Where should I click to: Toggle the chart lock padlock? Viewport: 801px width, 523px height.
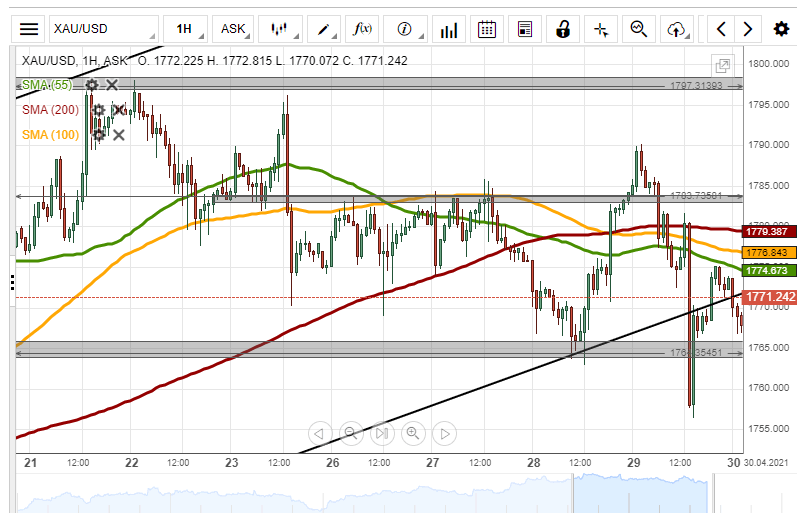(x=563, y=29)
